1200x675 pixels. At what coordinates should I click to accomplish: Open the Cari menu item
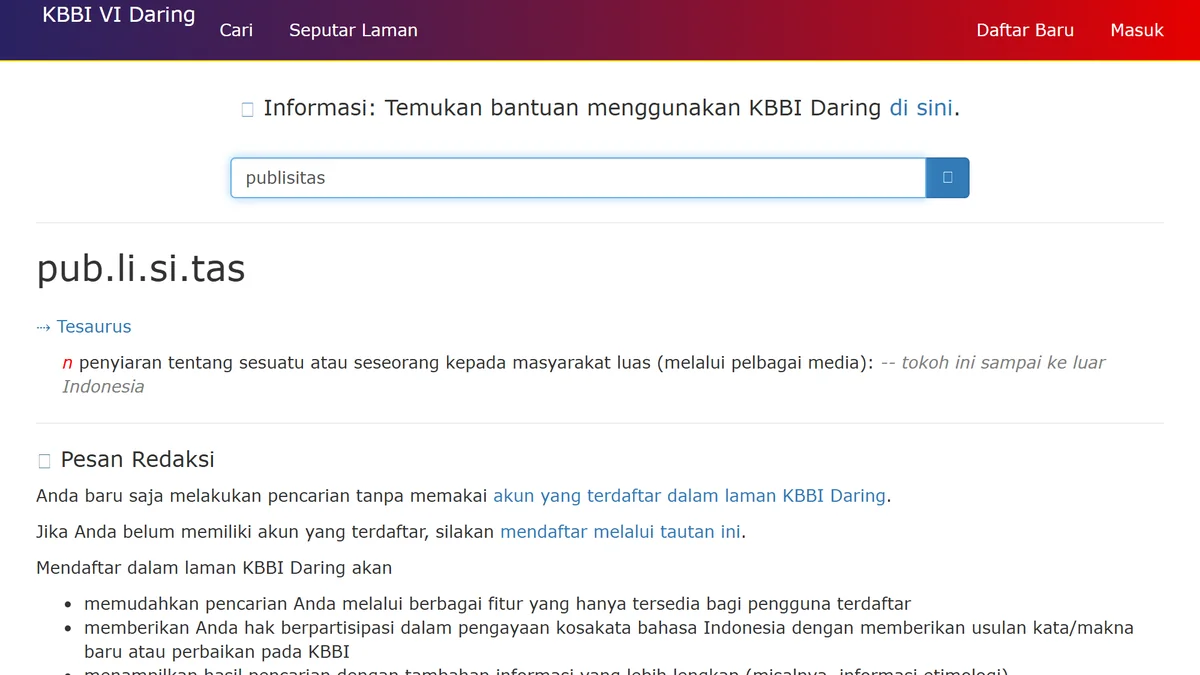tap(236, 30)
